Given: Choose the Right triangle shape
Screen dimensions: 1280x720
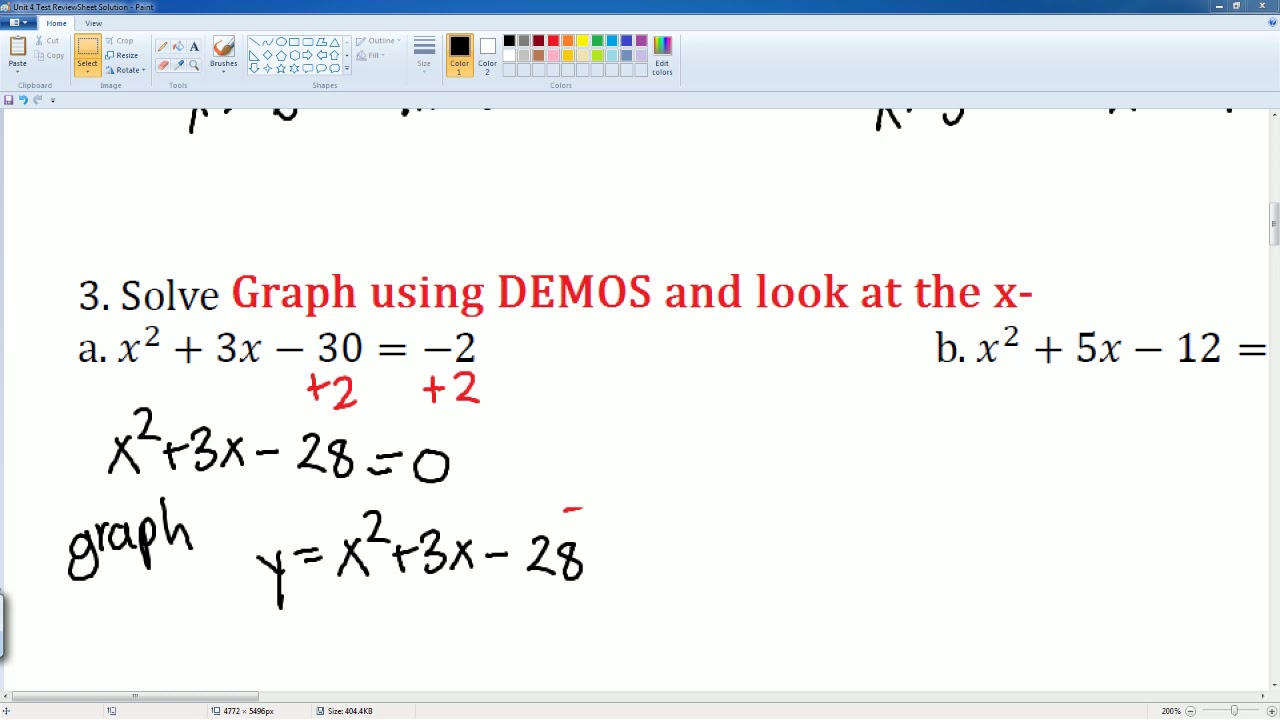Looking at the screenshot, I should click(255, 55).
